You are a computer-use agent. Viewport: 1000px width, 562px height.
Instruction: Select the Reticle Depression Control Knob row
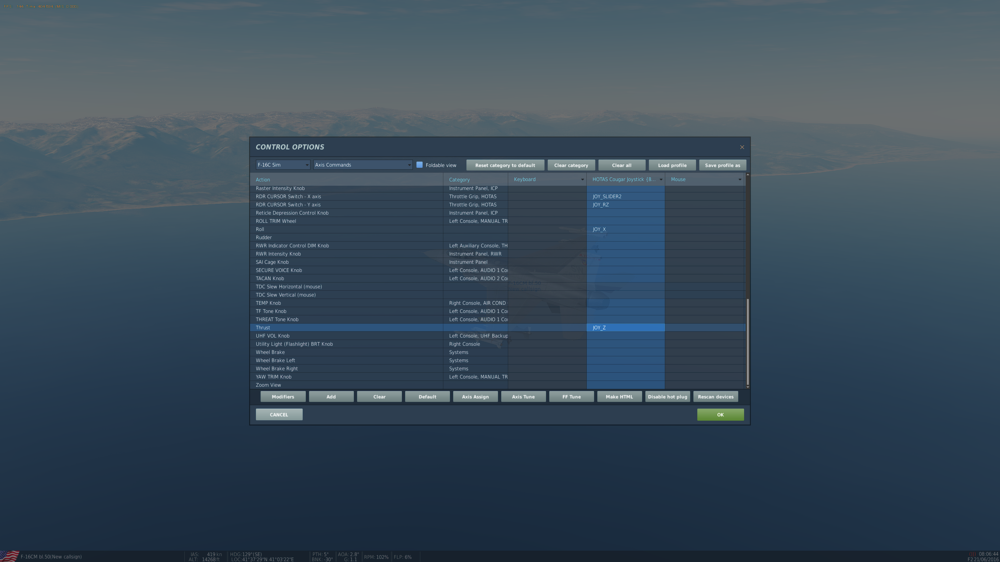(497, 214)
